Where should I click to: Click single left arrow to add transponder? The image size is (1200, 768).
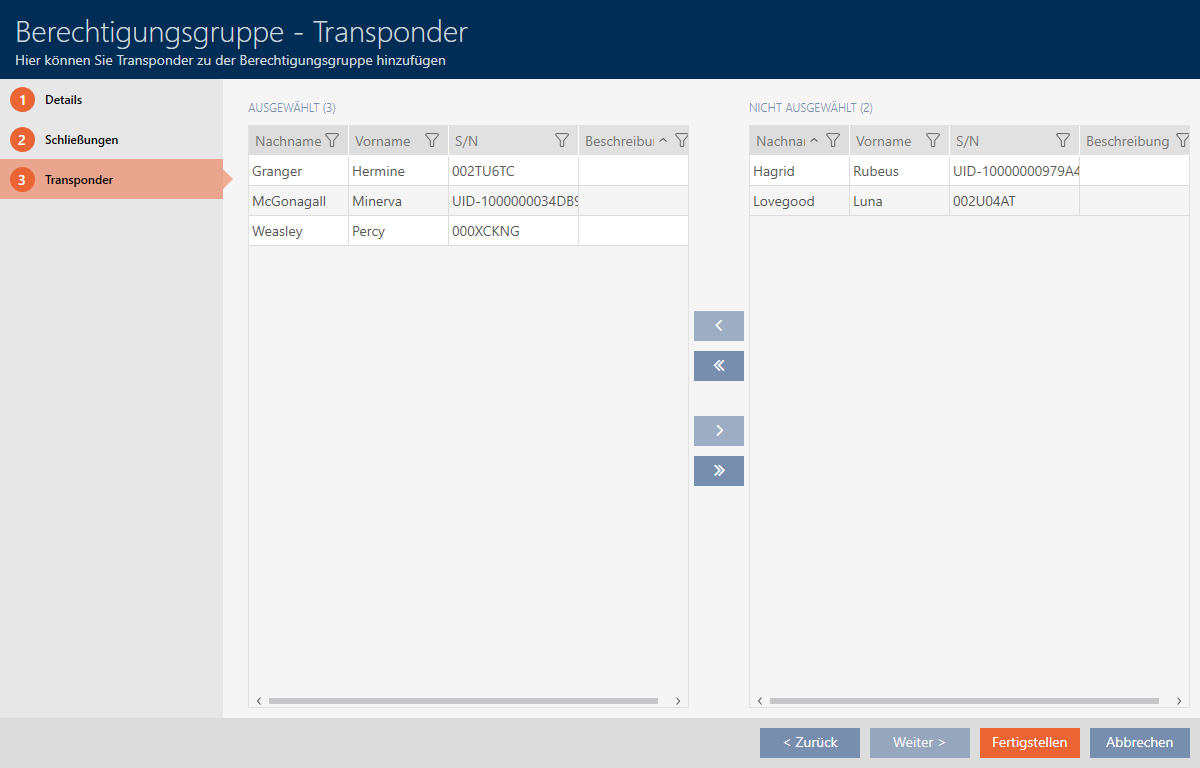point(718,326)
